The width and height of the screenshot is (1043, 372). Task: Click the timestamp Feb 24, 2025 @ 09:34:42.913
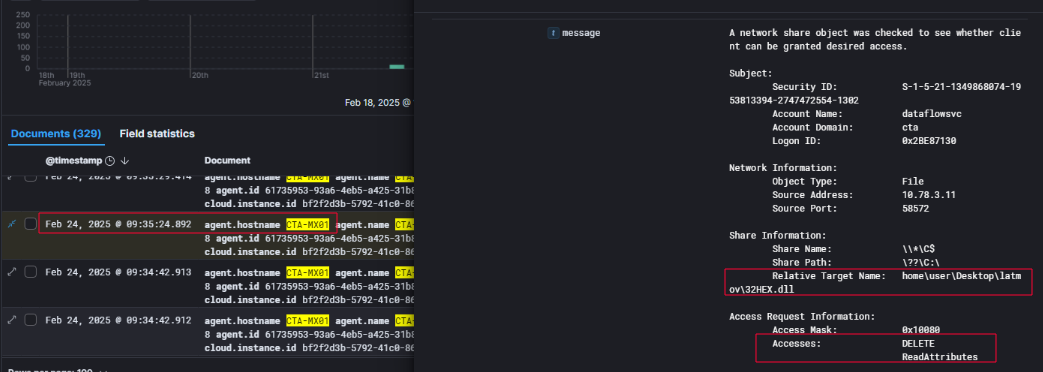point(118,272)
